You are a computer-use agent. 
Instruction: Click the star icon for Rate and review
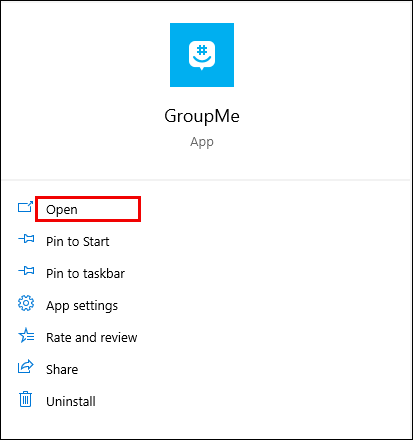pos(26,335)
